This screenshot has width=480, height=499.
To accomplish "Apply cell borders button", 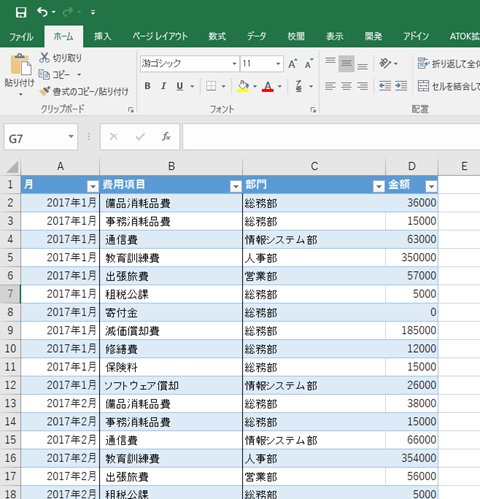I will [x=211, y=86].
